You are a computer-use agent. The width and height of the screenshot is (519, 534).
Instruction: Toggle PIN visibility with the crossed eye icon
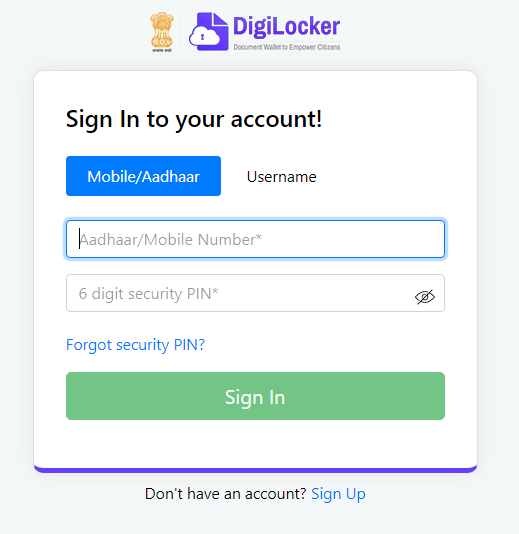point(425,297)
